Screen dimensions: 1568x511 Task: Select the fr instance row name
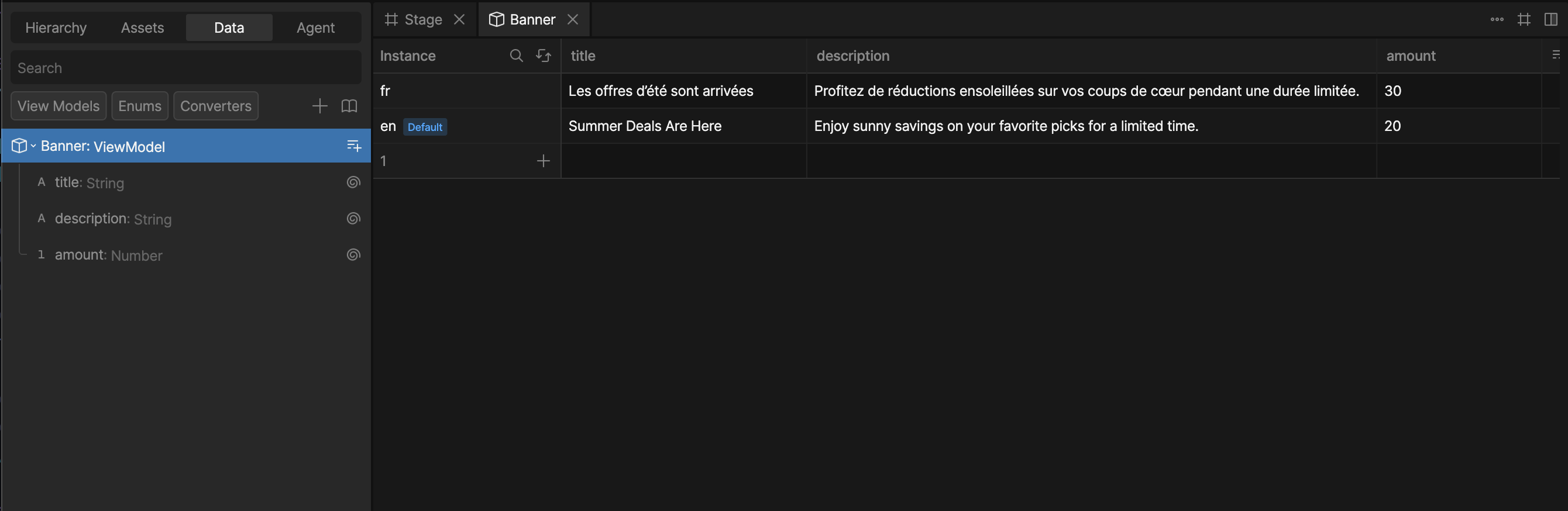[386, 91]
